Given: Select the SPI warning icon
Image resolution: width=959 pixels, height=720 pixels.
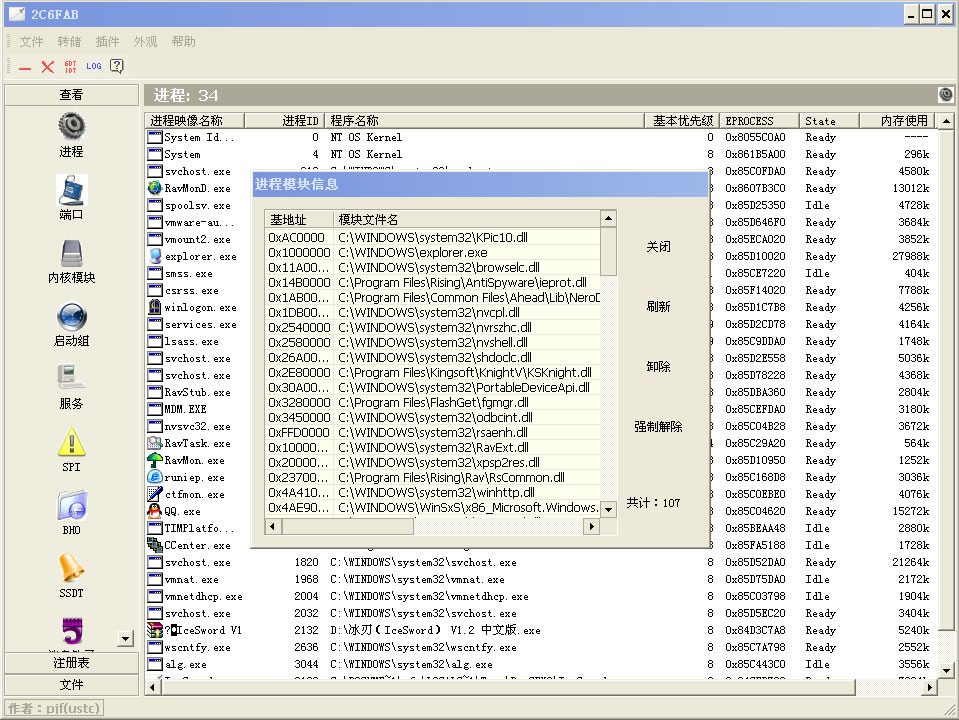Looking at the screenshot, I should pyautogui.click(x=71, y=443).
